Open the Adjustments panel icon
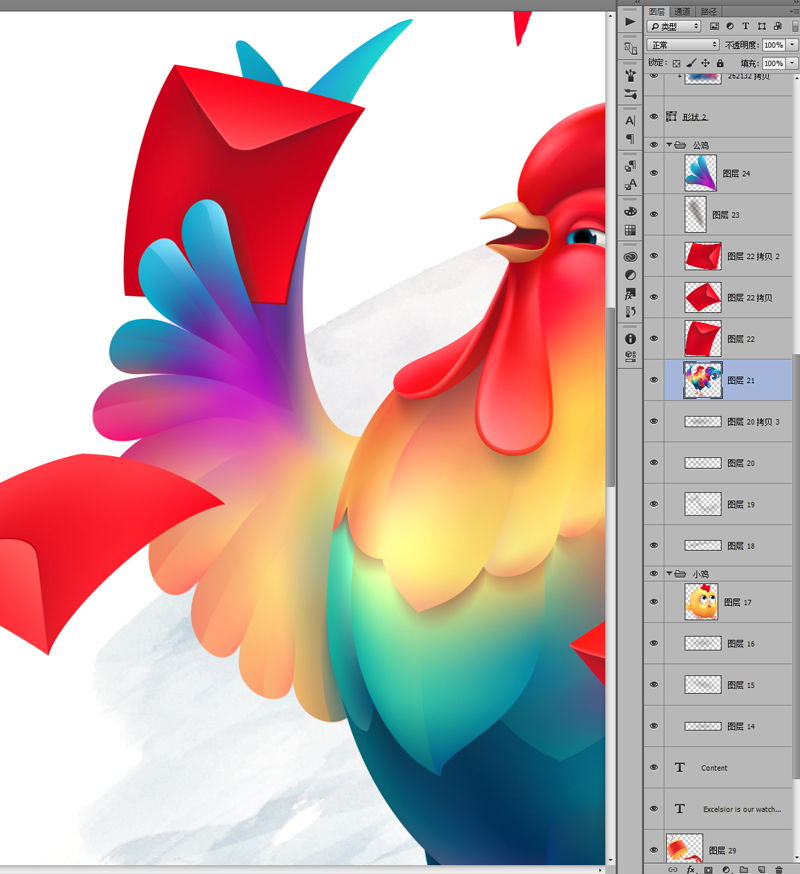800x874 pixels. click(630, 275)
